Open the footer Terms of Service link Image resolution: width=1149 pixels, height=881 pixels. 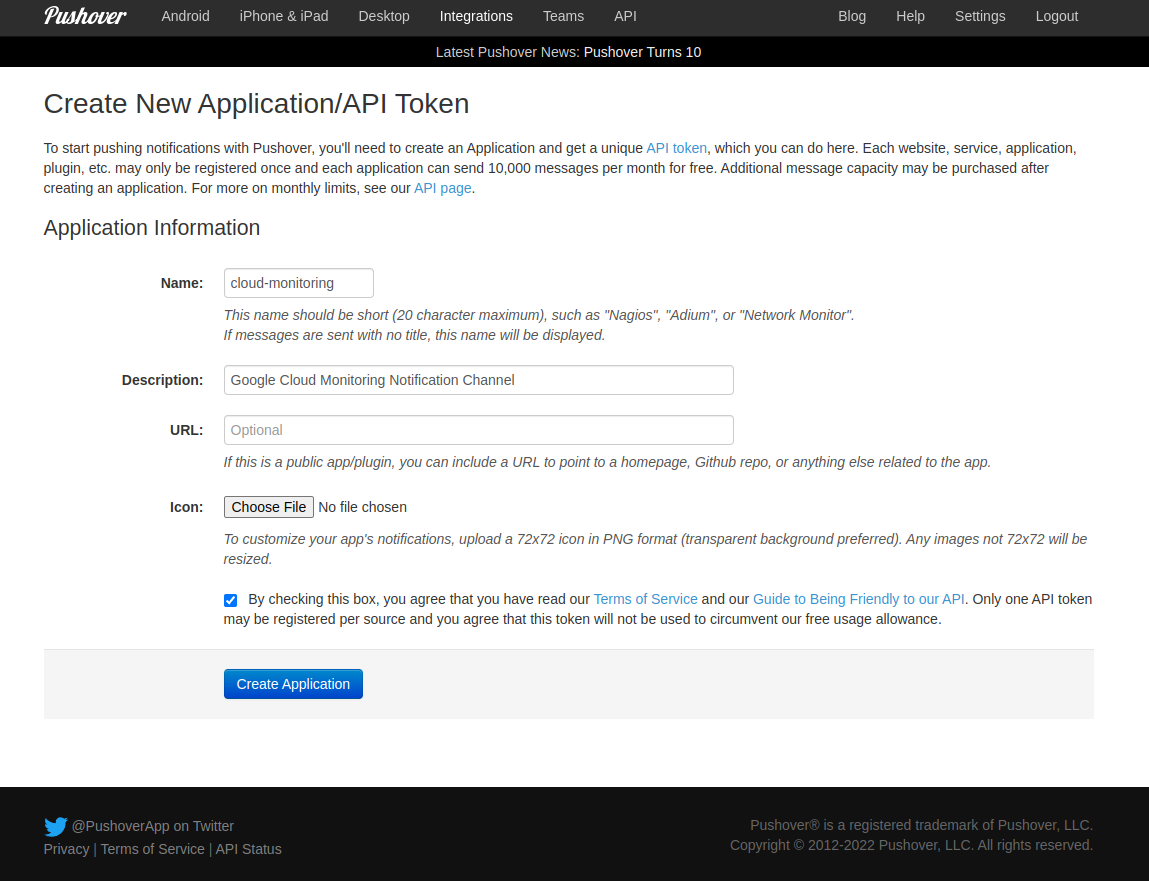(x=152, y=849)
